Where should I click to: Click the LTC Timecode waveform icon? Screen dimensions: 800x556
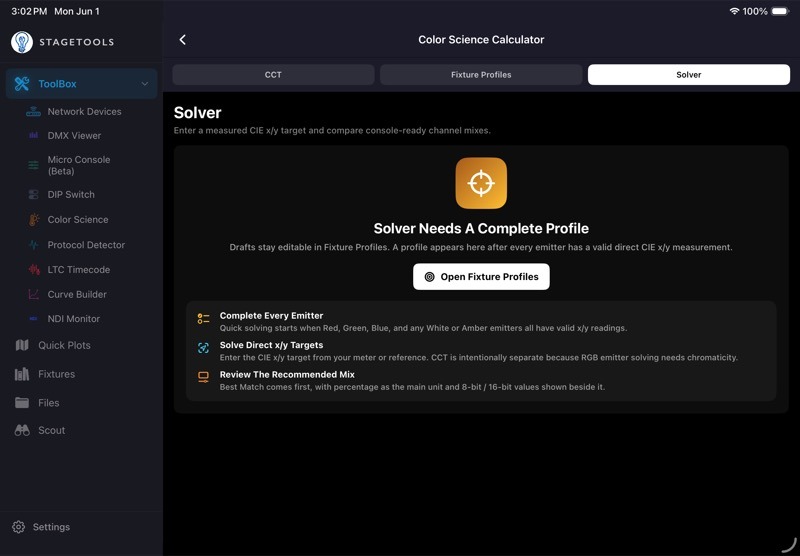click(34, 269)
